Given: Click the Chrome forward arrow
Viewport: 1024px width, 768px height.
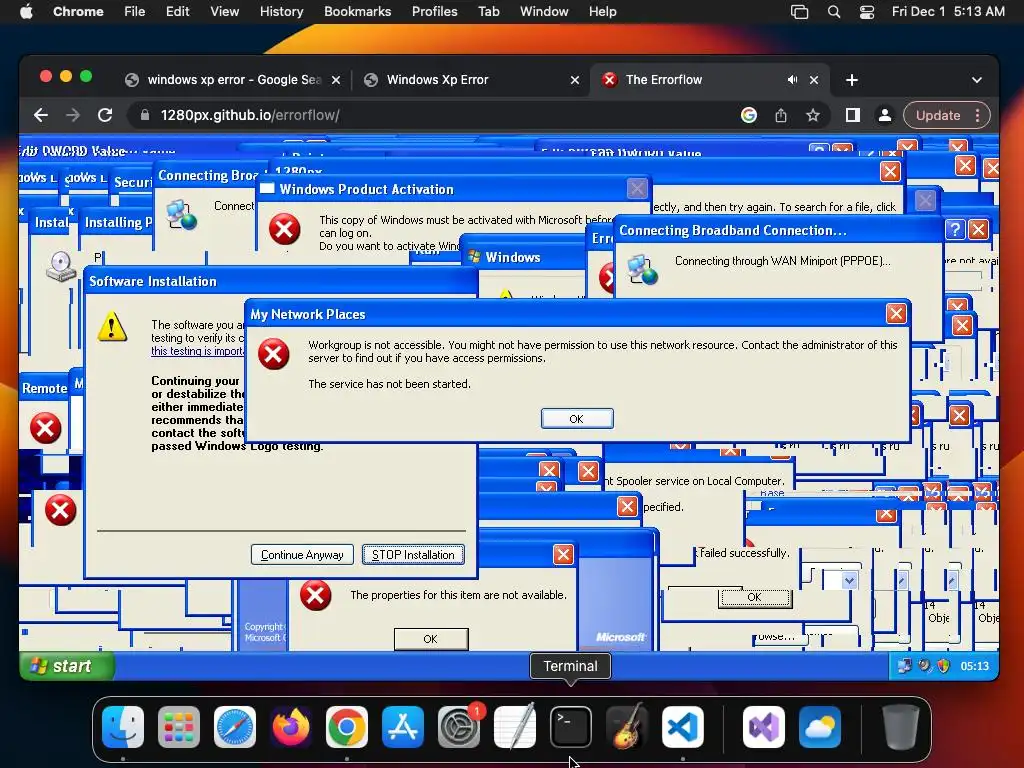Looking at the screenshot, I should [72, 116].
